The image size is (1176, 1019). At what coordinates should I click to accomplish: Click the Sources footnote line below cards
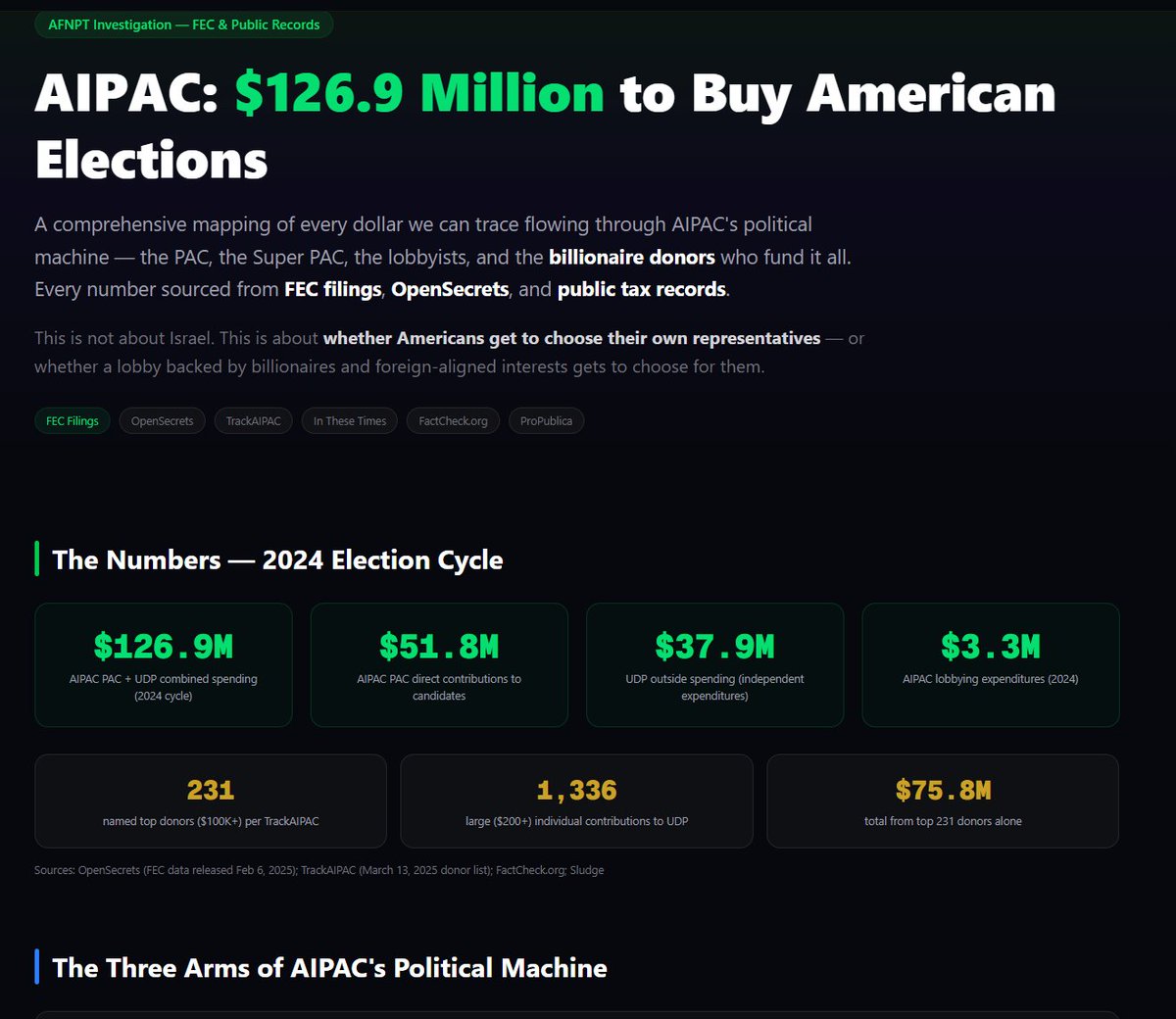[318, 870]
